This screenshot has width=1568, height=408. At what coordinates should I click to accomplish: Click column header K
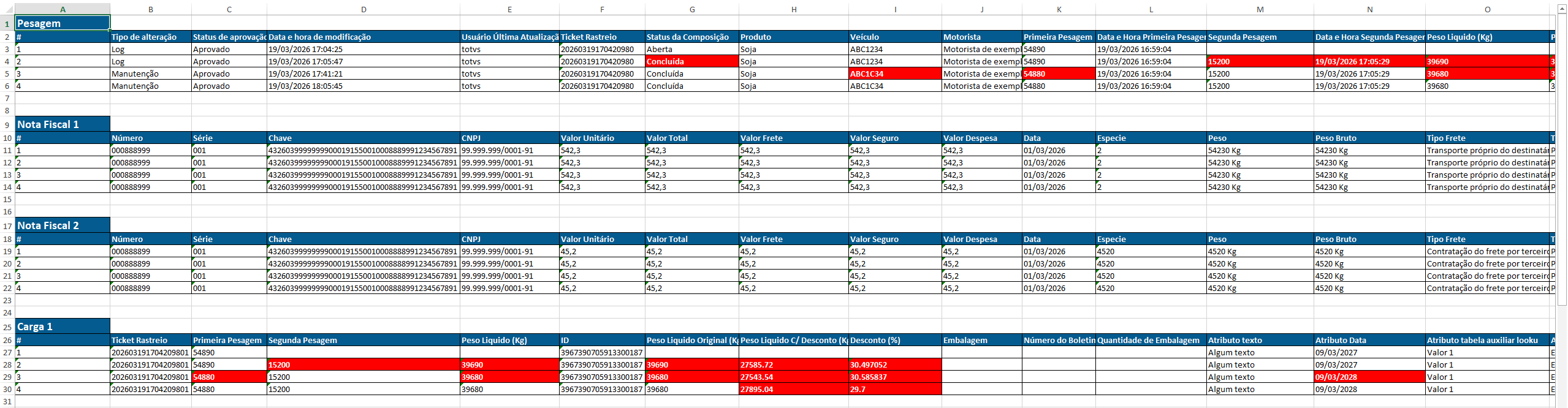pos(1059,9)
